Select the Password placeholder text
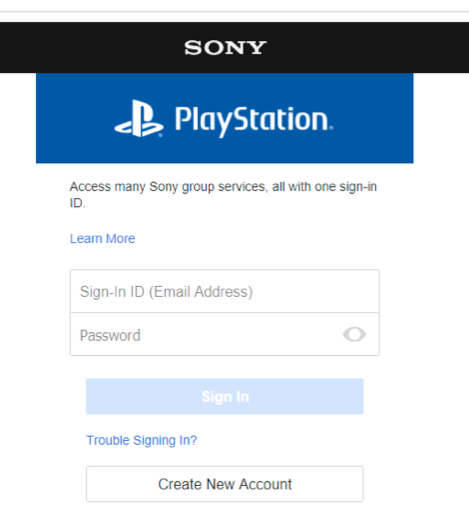469x528 pixels. (x=110, y=335)
